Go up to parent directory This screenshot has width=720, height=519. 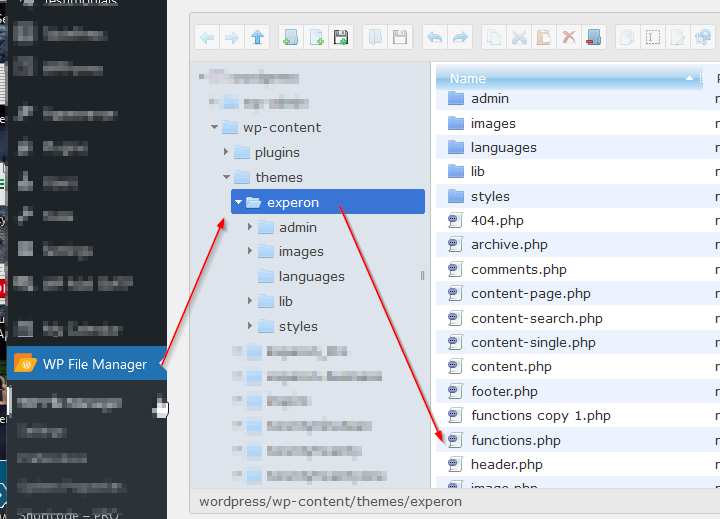[257, 37]
